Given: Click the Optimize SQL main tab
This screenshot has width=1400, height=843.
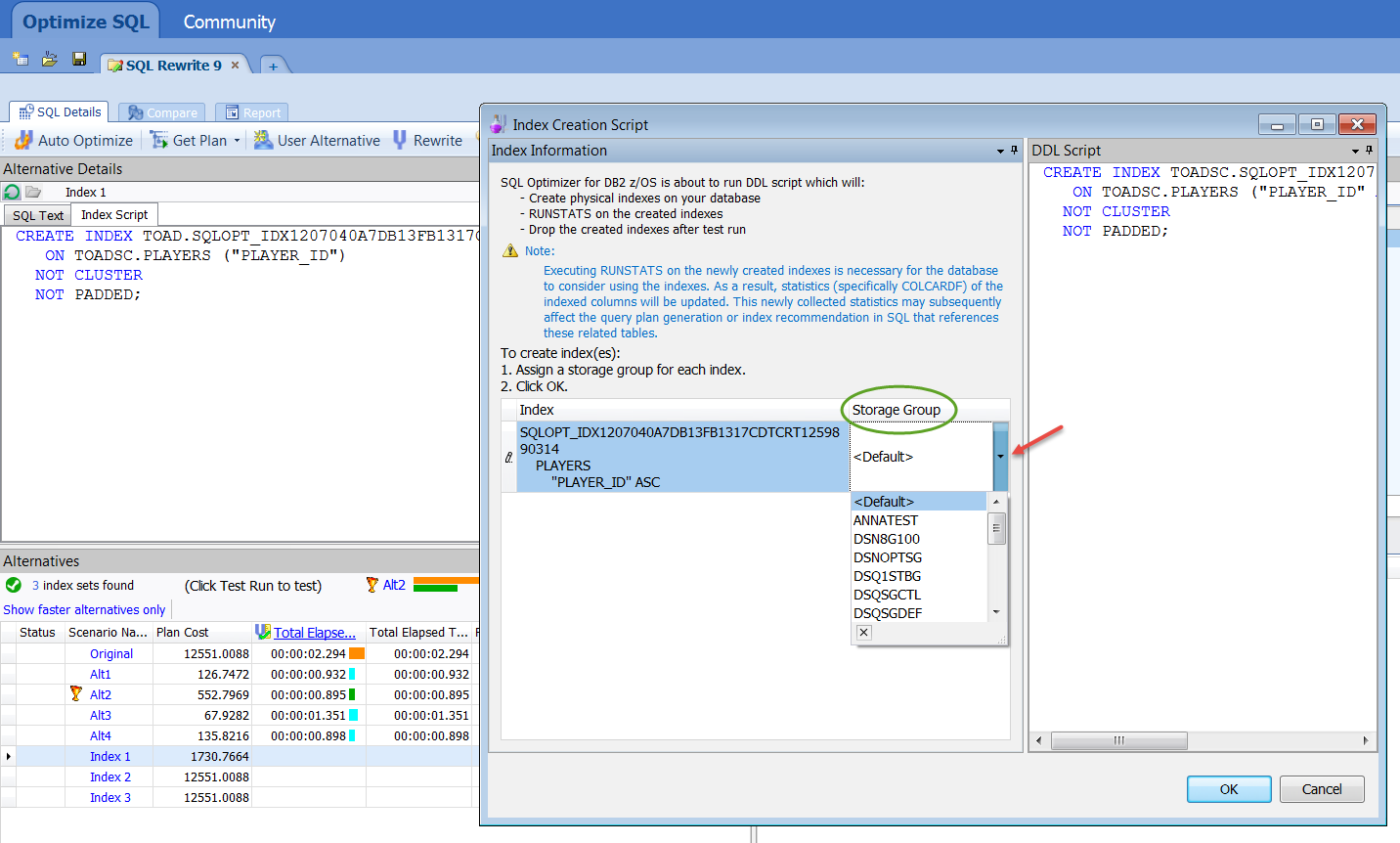Looking at the screenshot, I should pos(86,22).
